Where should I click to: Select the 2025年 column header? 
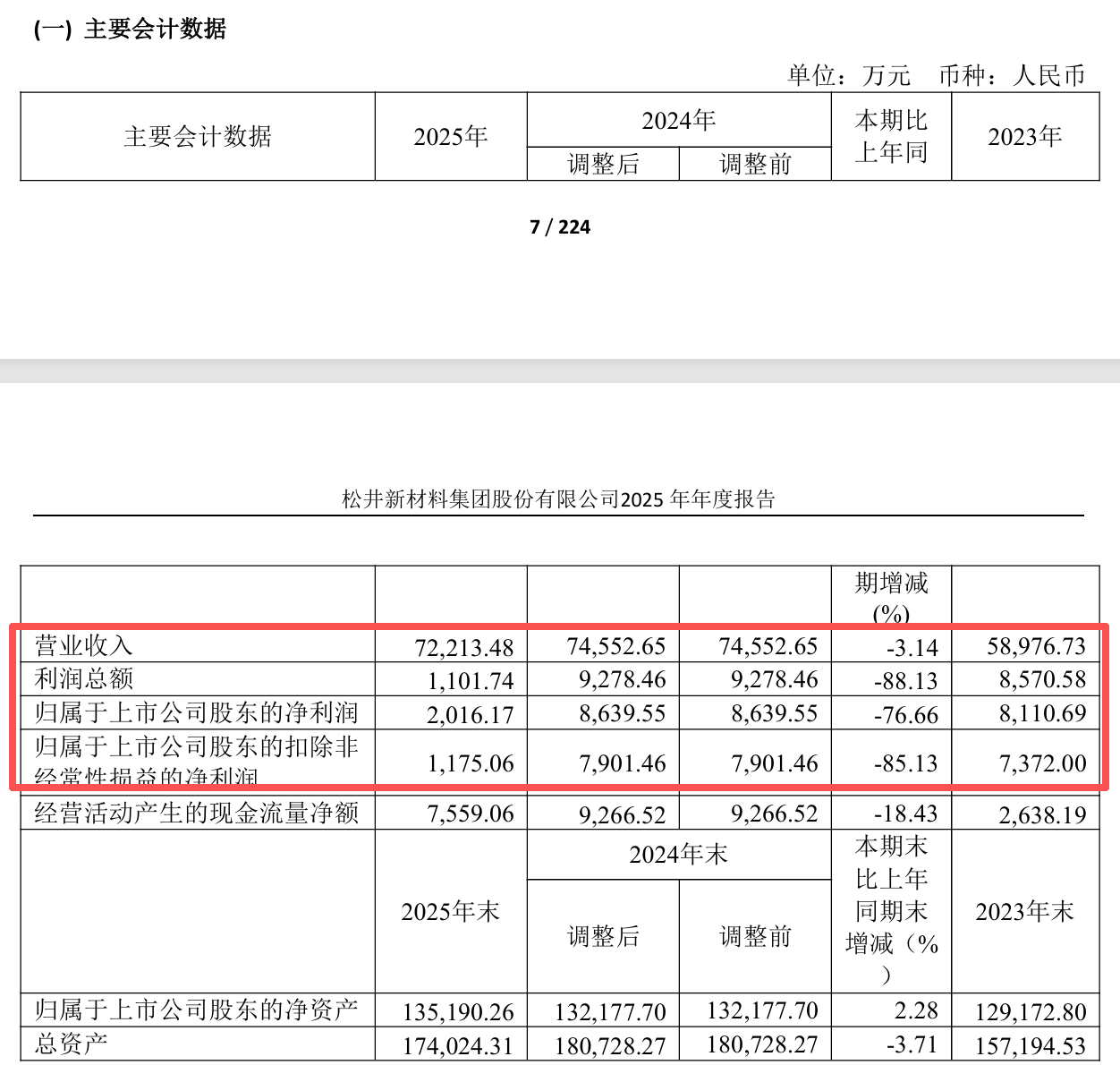tap(451, 136)
